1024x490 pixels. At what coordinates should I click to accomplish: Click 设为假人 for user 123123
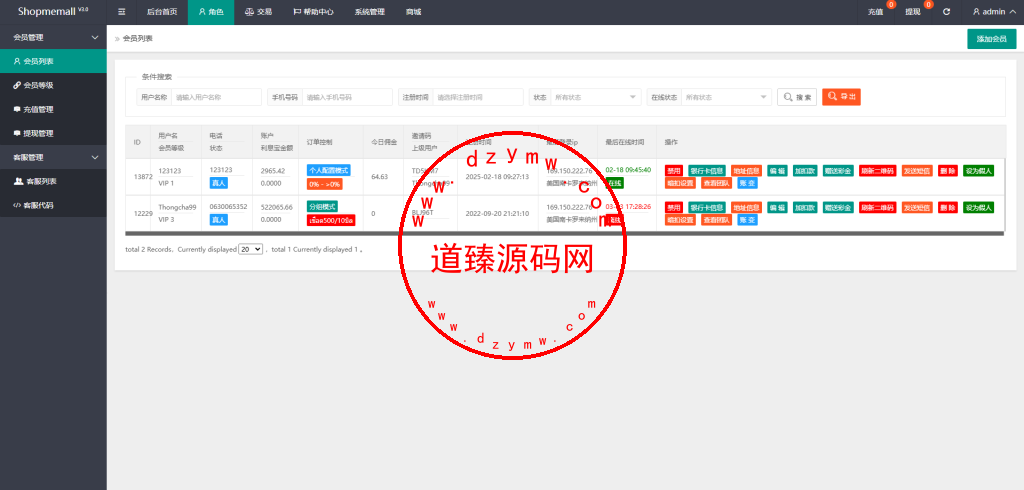point(978,171)
